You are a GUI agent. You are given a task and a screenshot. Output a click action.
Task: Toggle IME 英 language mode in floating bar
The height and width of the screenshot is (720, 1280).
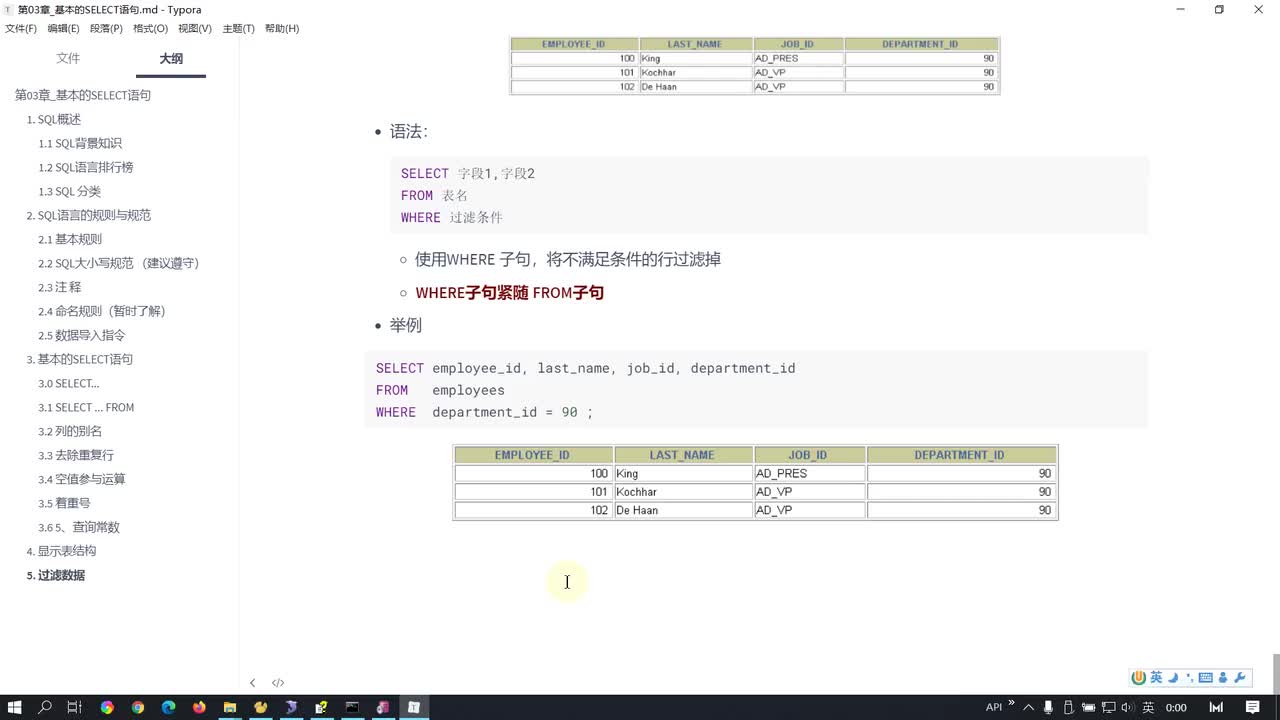[1156, 677]
